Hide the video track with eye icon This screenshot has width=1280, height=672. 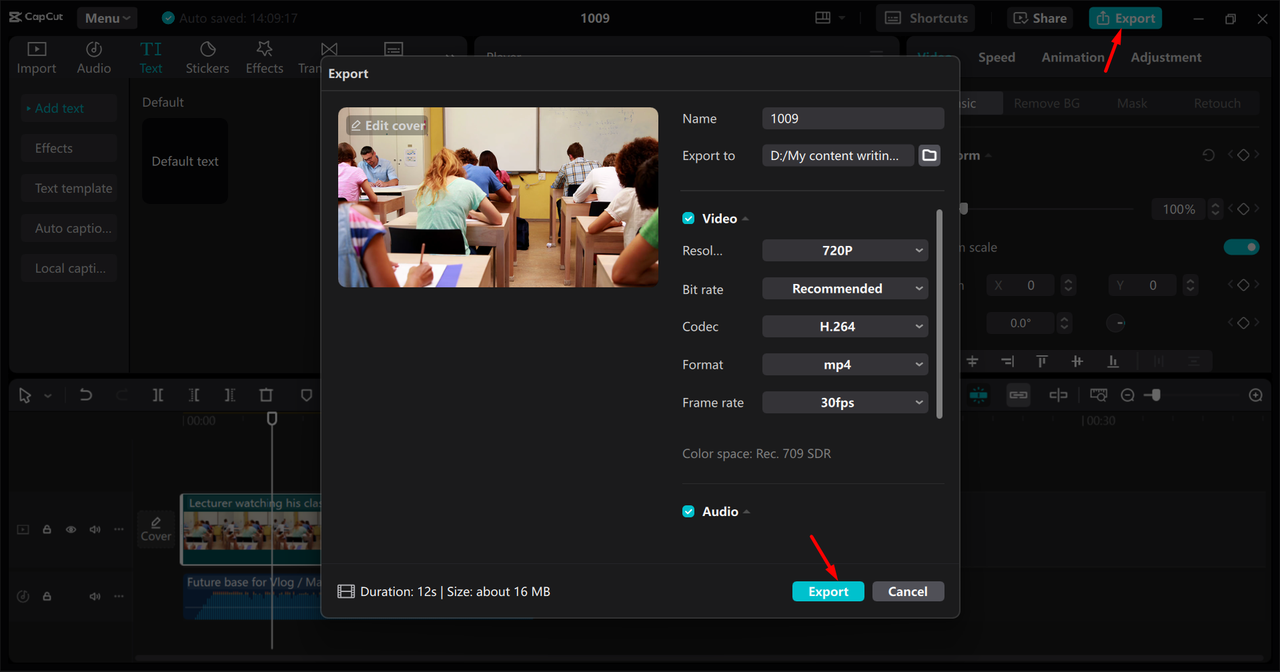coord(71,529)
